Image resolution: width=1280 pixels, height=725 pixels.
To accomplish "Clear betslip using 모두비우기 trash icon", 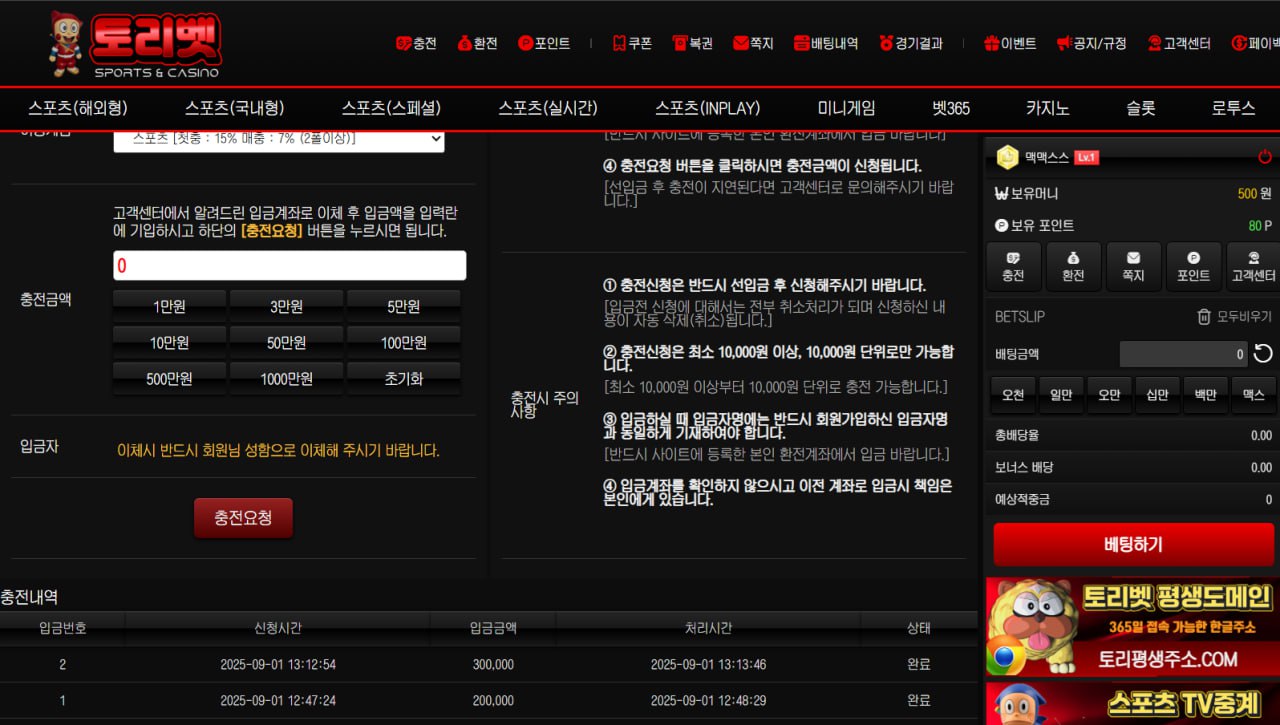I will [x=1234, y=317].
